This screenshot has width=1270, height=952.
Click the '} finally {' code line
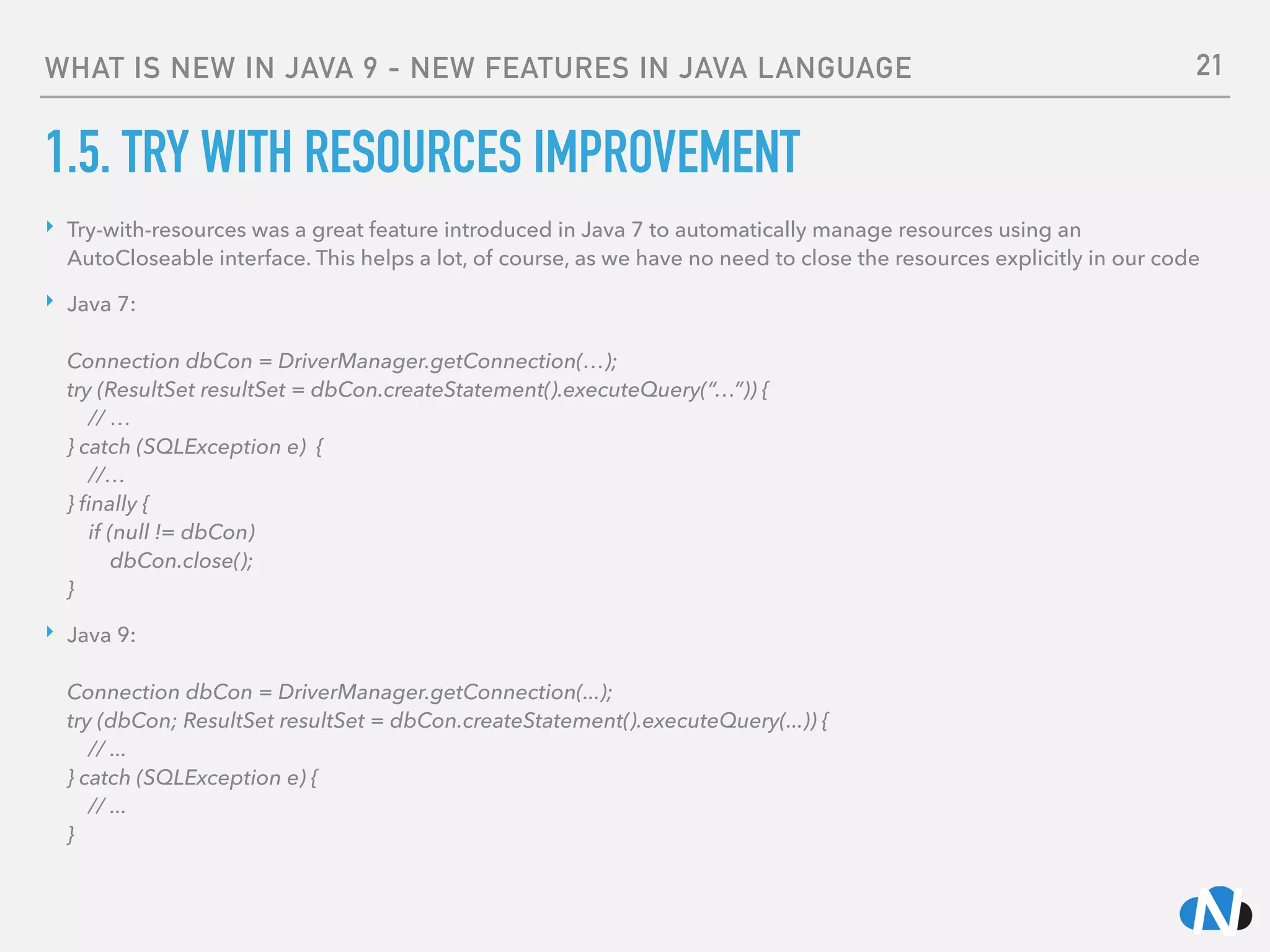(108, 504)
